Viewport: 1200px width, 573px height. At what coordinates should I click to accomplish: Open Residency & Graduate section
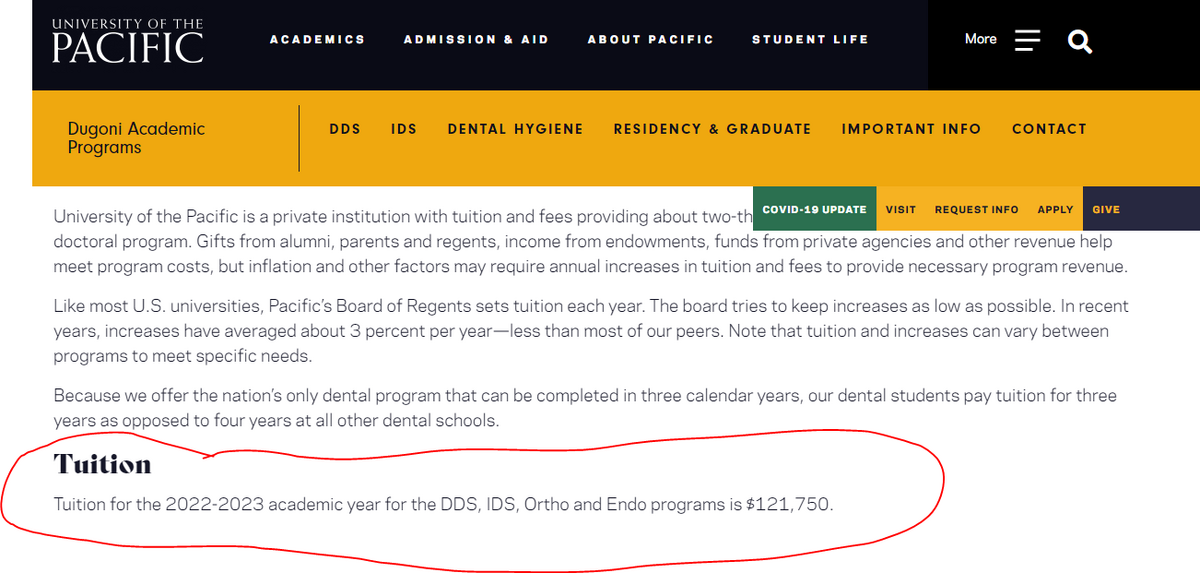coord(712,129)
